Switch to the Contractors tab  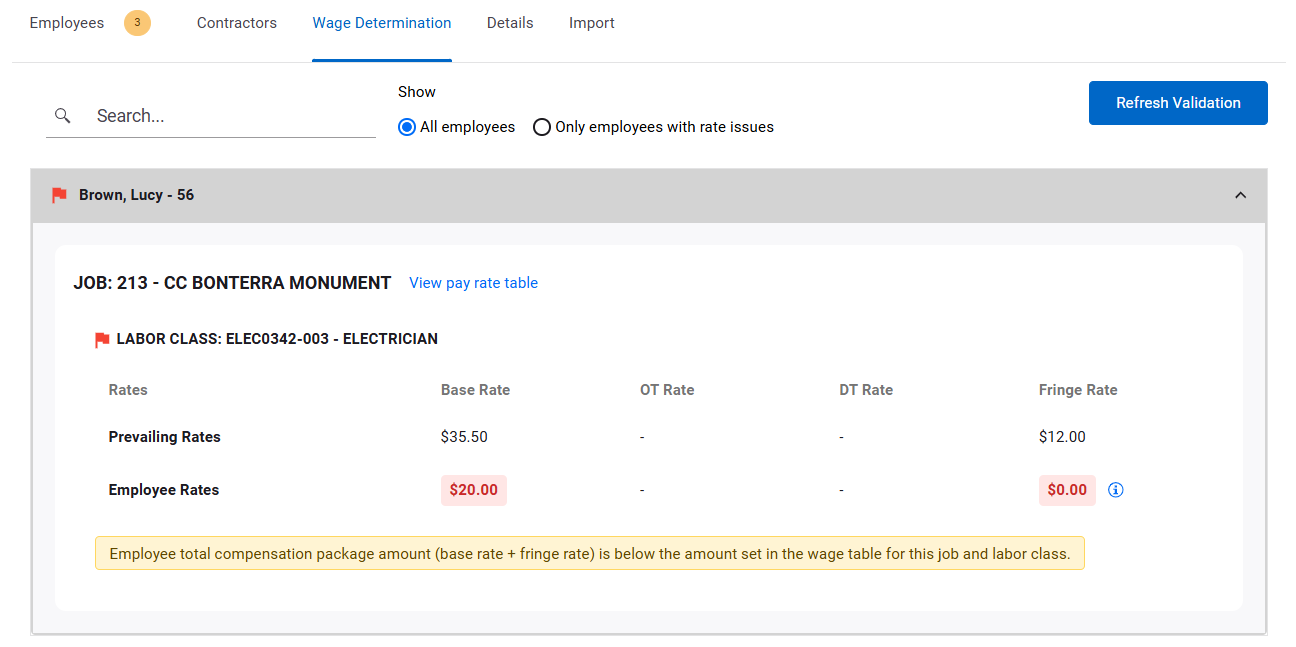(x=237, y=22)
